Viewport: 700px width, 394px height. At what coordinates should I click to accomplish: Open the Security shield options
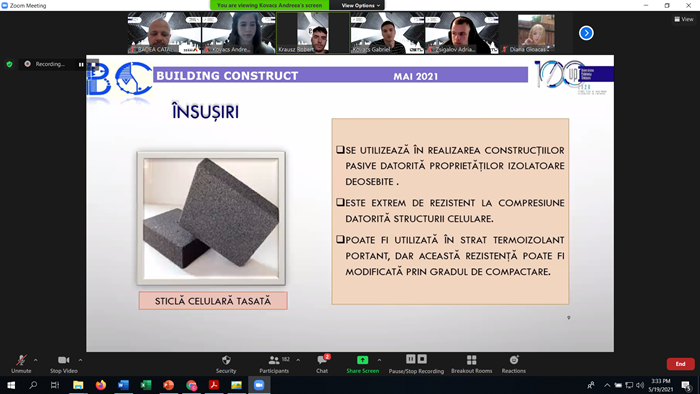226,364
